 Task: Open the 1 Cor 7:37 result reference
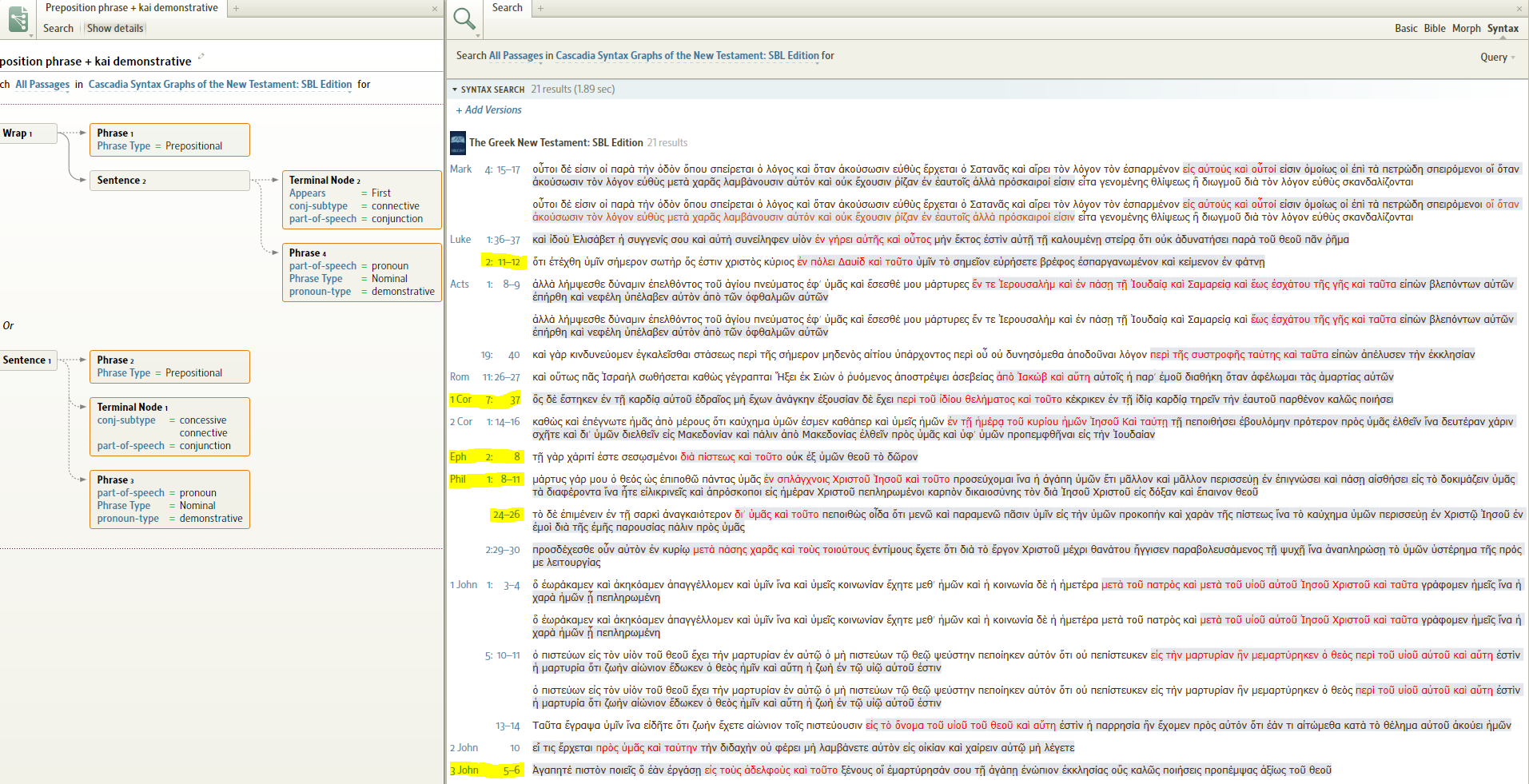(x=485, y=400)
